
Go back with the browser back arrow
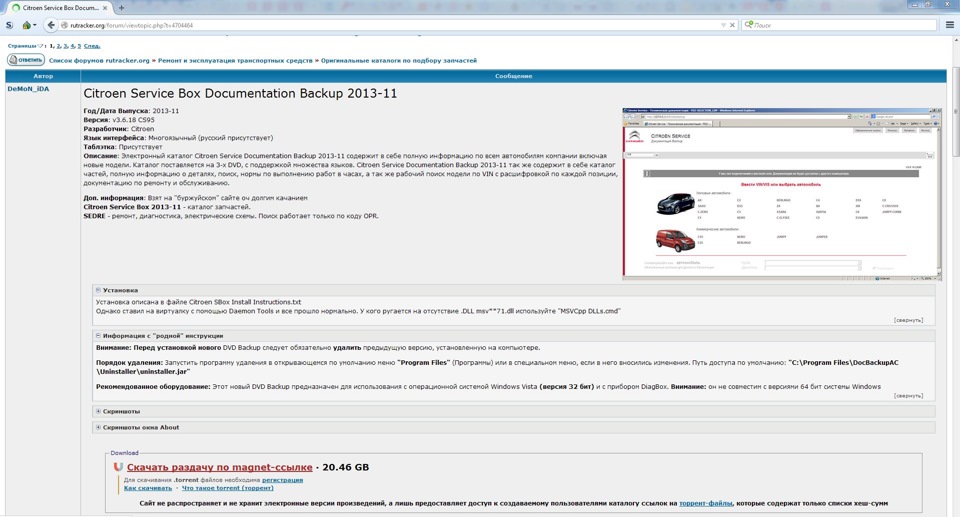click(51, 25)
